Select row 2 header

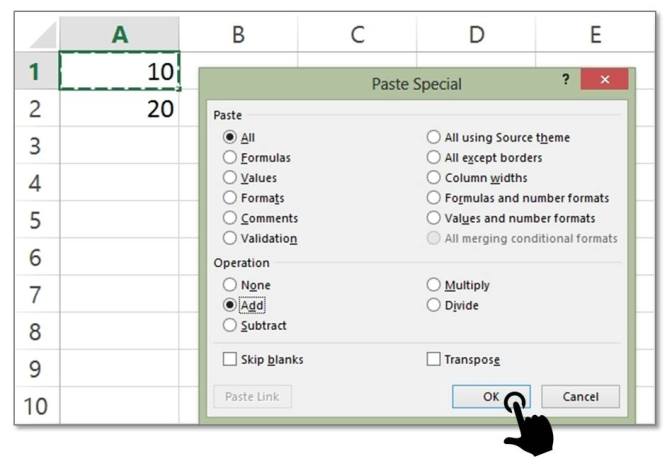click(37, 108)
